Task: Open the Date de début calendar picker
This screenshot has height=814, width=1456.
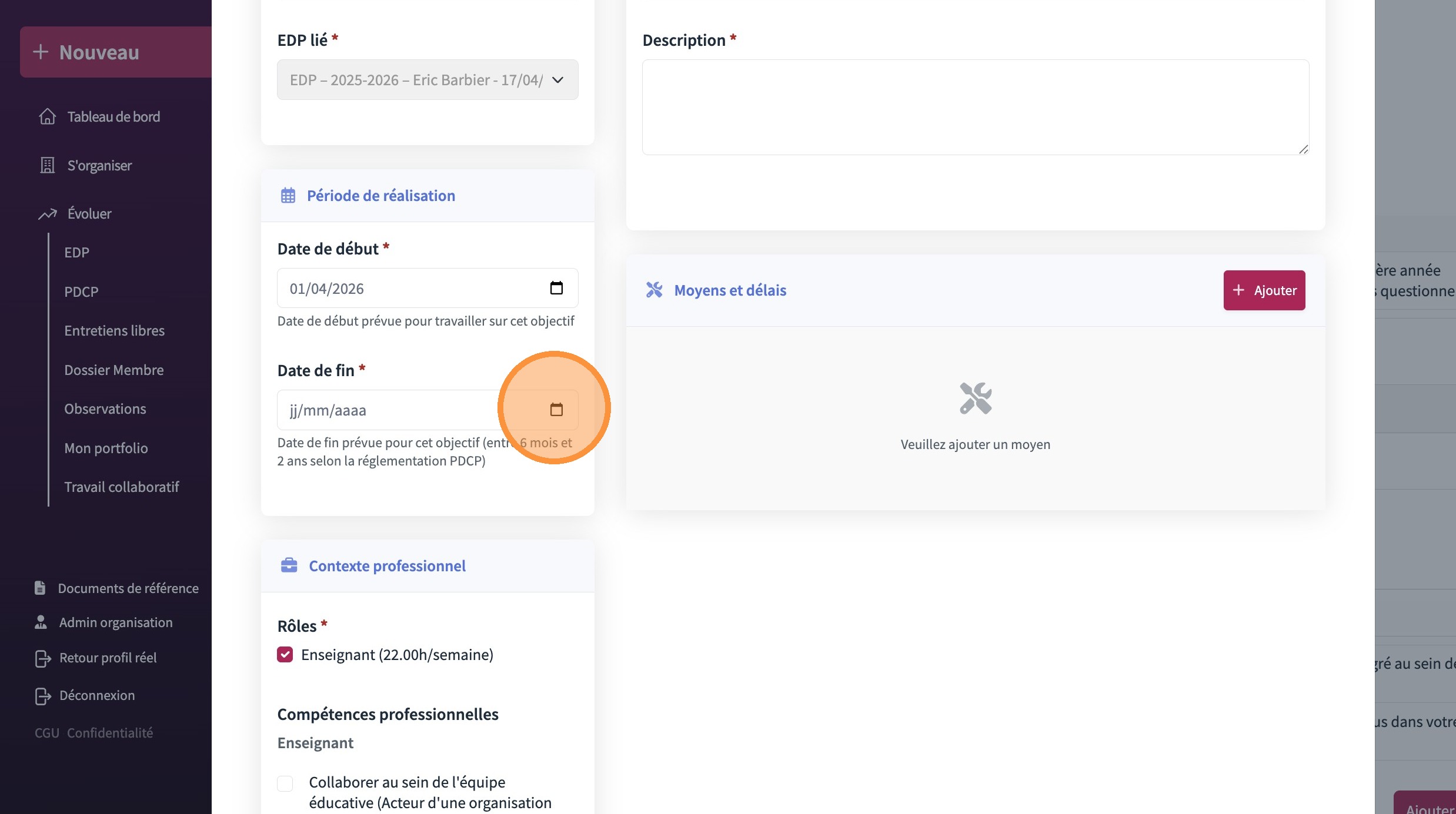Action: tap(556, 288)
